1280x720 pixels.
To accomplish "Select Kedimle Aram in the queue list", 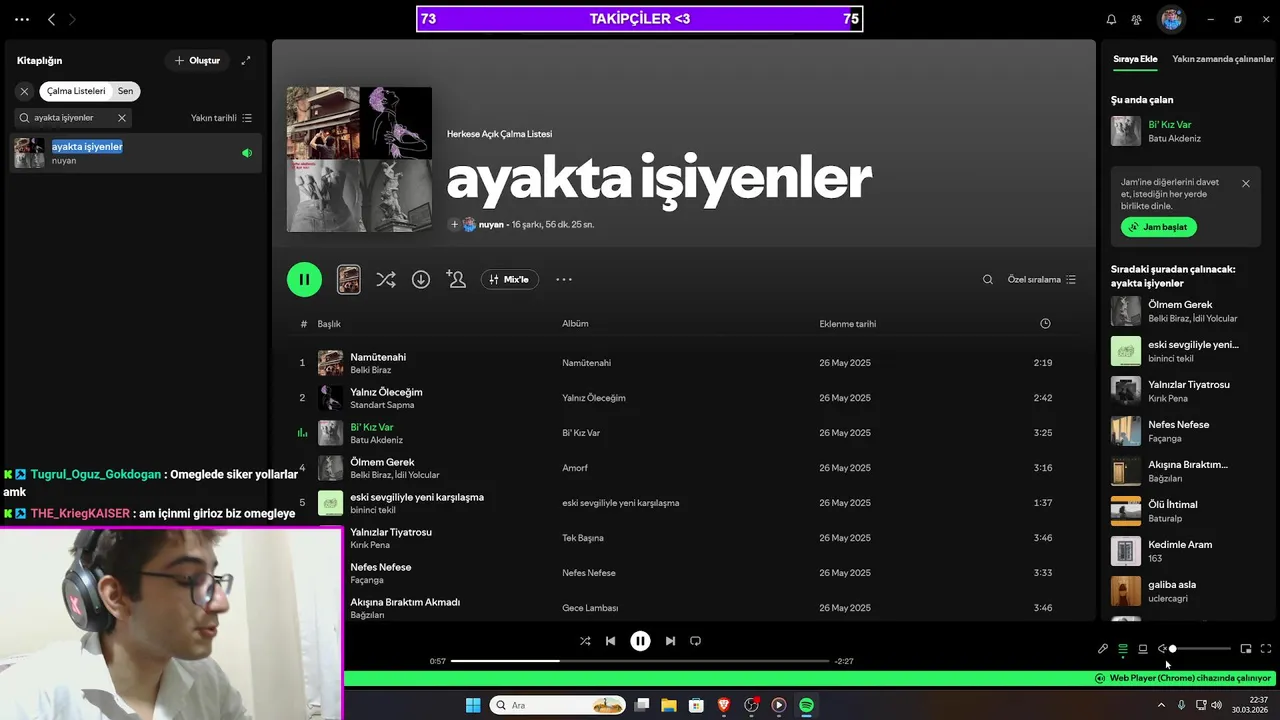I will click(1183, 551).
